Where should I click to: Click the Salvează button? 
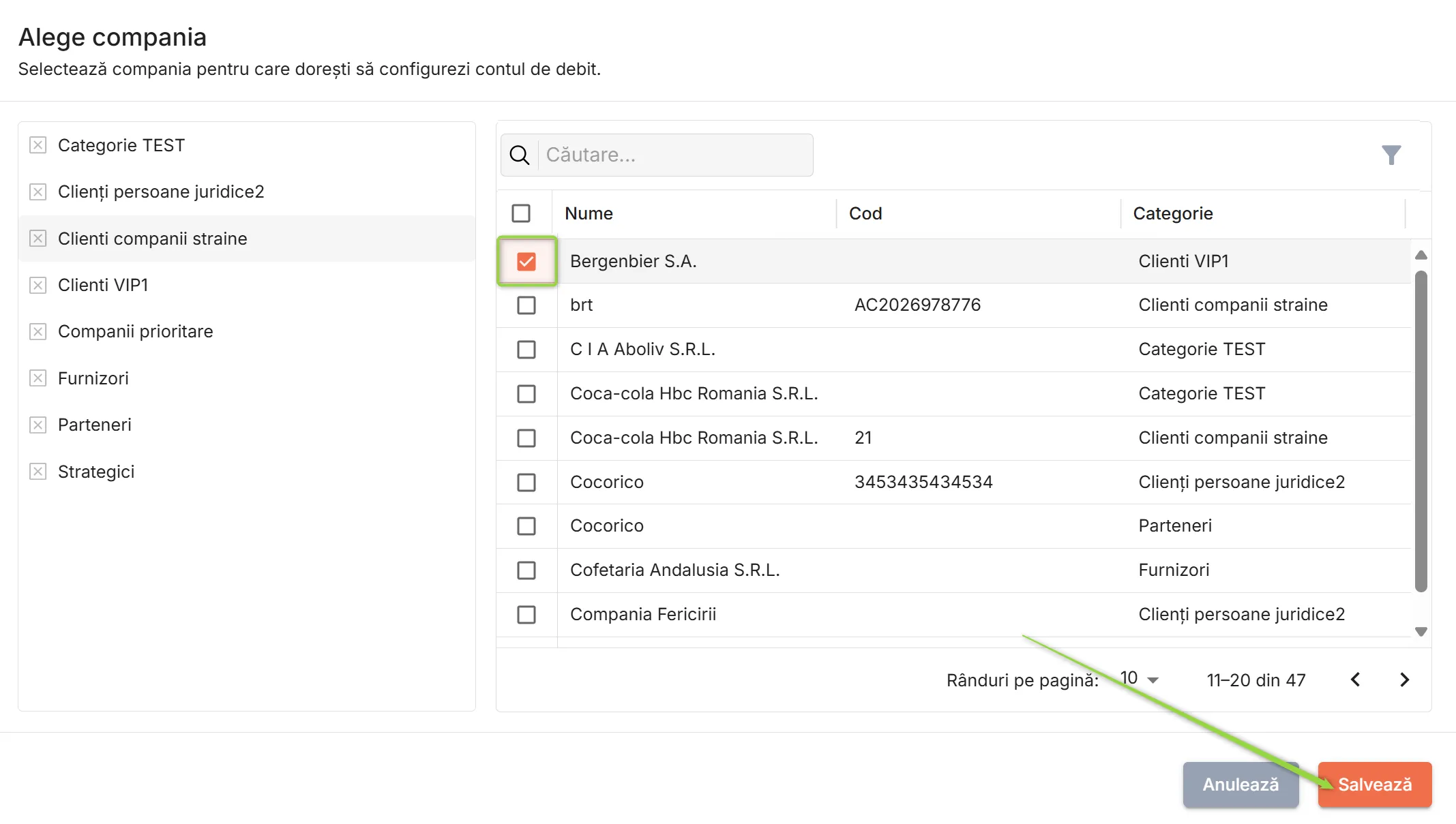click(x=1375, y=784)
